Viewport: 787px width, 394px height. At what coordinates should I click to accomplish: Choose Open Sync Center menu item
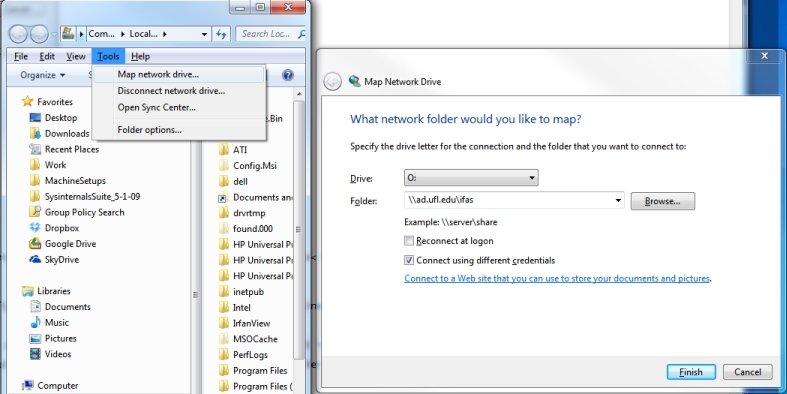[179, 107]
